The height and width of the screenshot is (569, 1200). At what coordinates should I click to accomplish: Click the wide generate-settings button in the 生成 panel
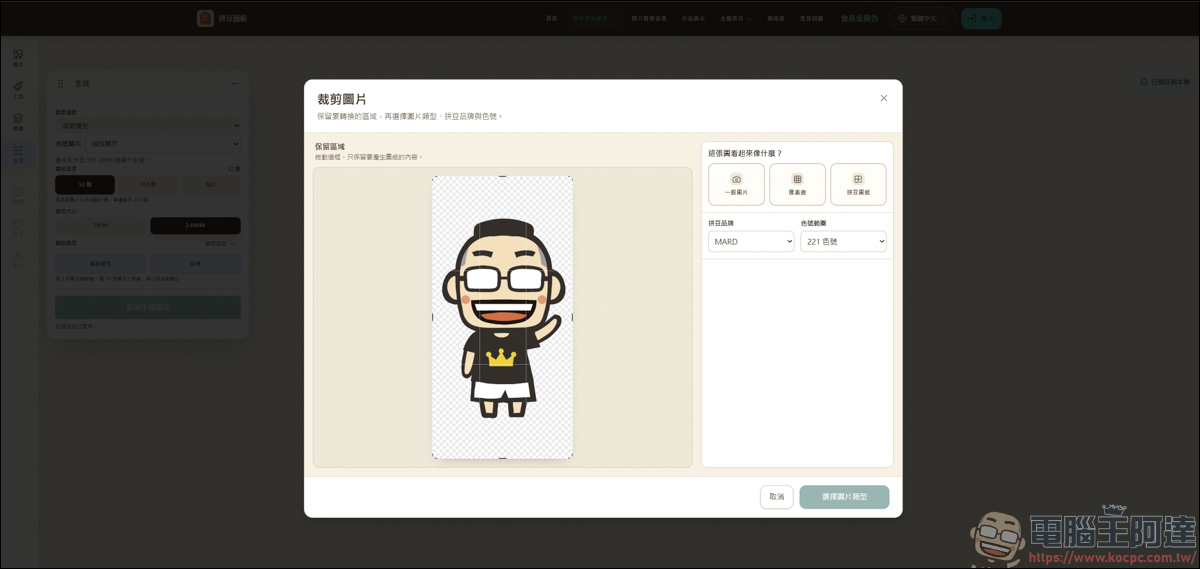pyautogui.click(x=148, y=307)
